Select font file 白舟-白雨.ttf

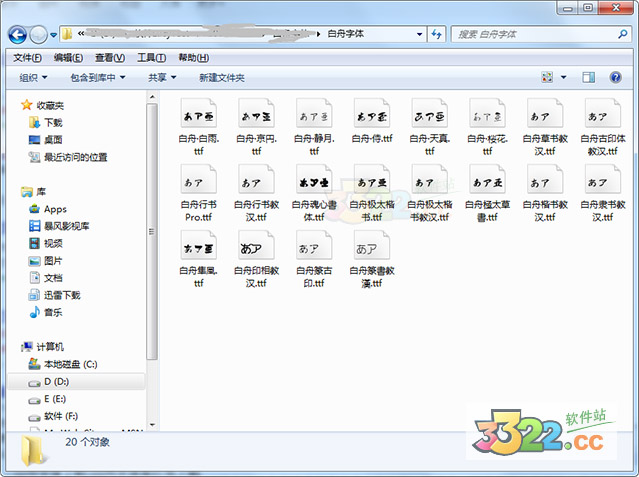pyautogui.click(x=198, y=127)
